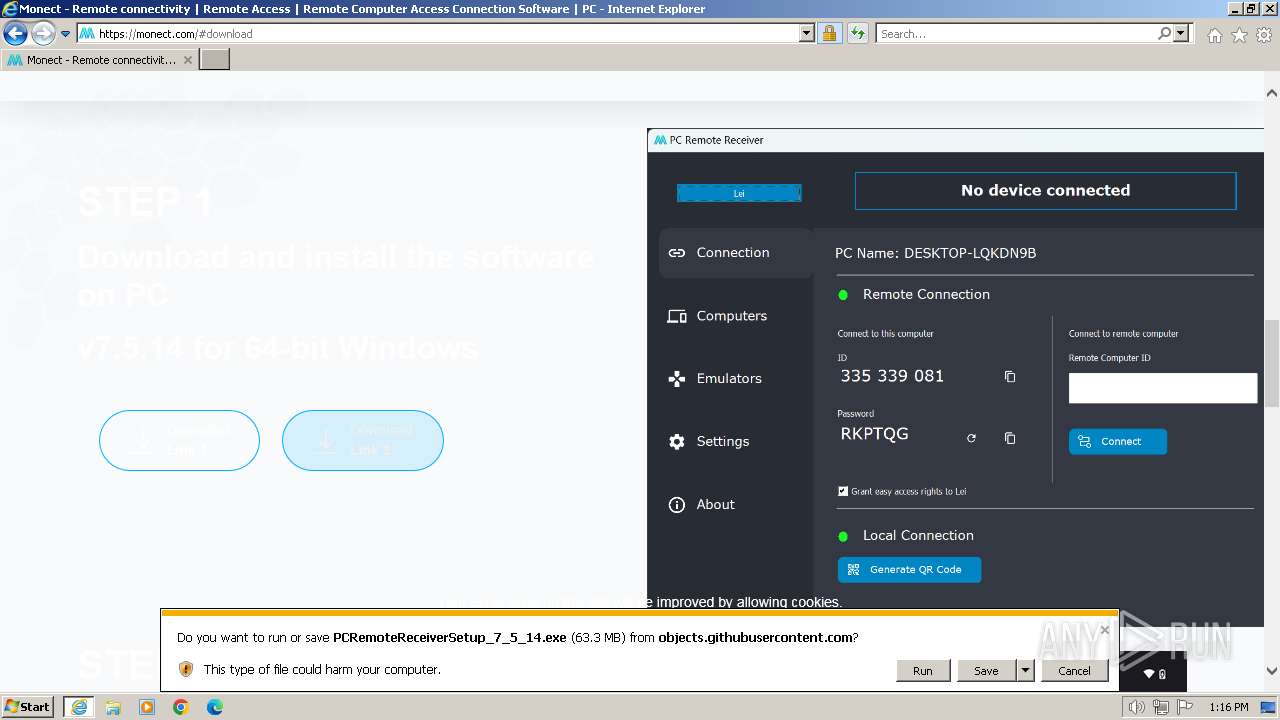The height and width of the screenshot is (720, 1280).
Task: Open the browser Home icon
Action: [x=1214, y=35]
